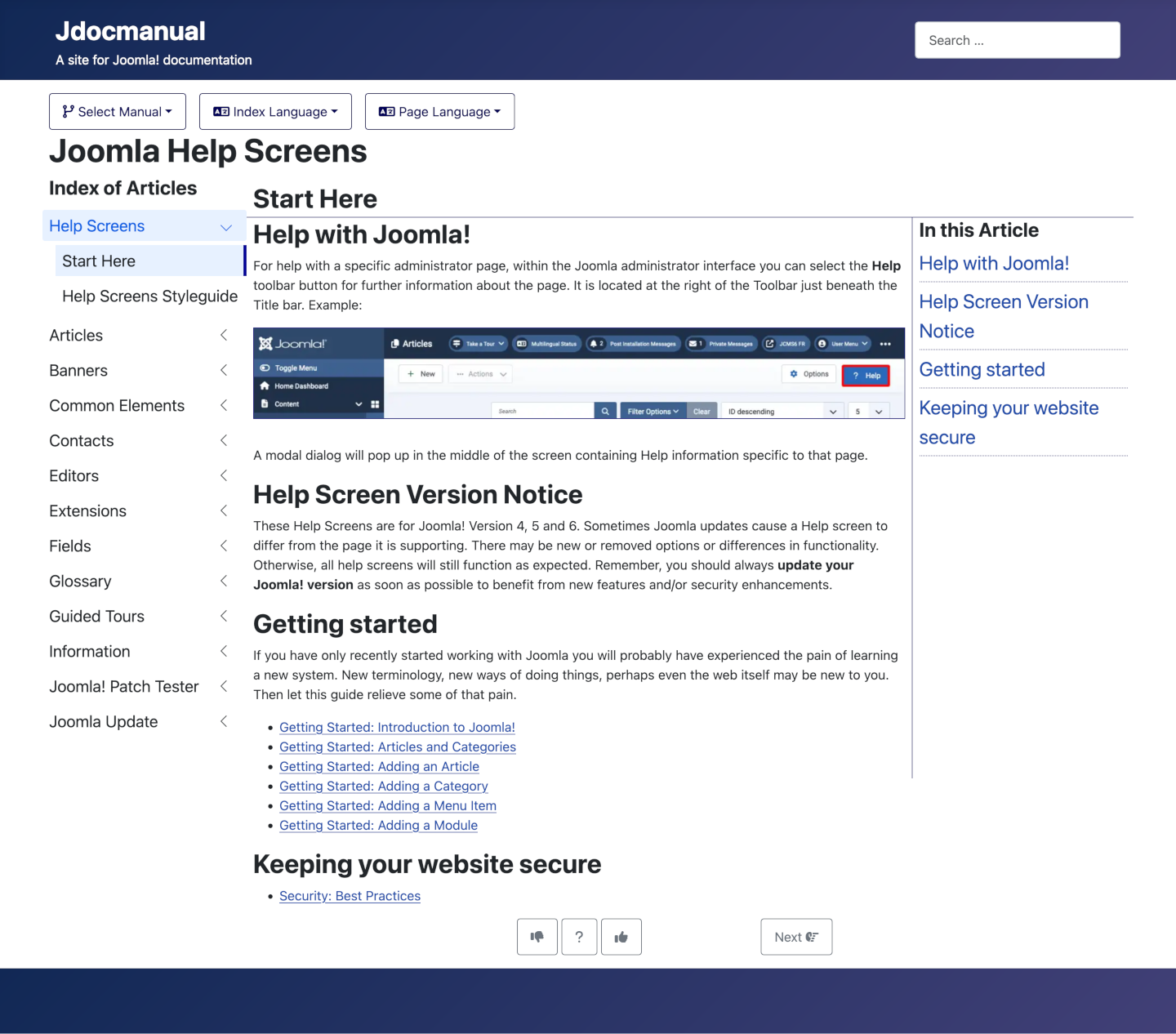The image size is (1176, 1034).
Task: Expand the Common Elements chevron
Action: (x=224, y=405)
